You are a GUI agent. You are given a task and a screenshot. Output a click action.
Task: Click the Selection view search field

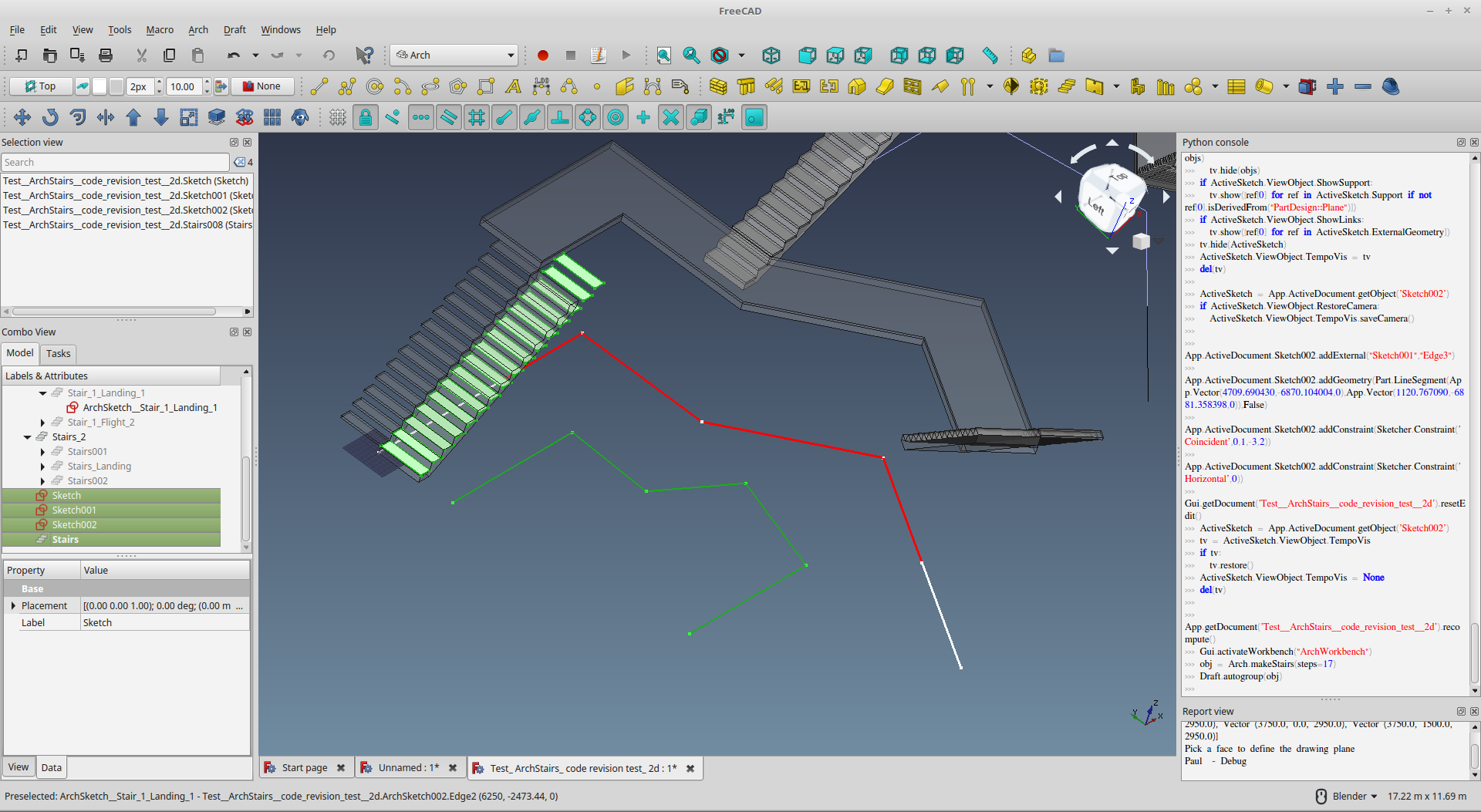(x=116, y=163)
